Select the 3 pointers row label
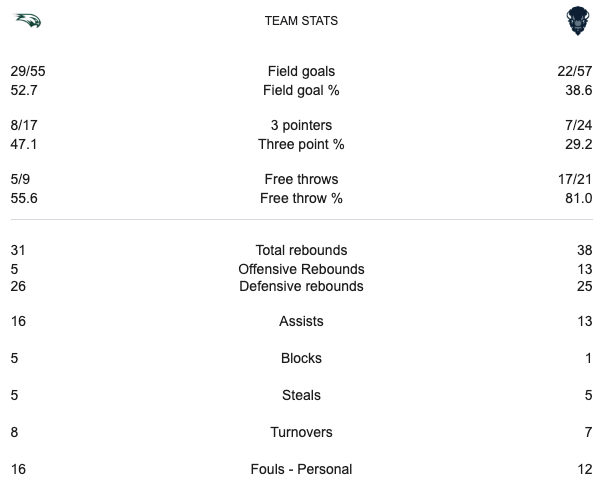 click(x=301, y=126)
